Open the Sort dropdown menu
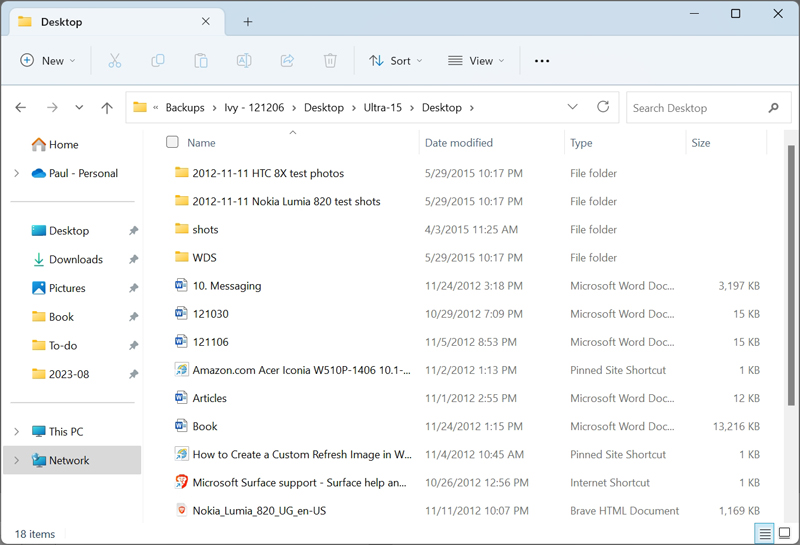The image size is (800, 545). (x=396, y=61)
